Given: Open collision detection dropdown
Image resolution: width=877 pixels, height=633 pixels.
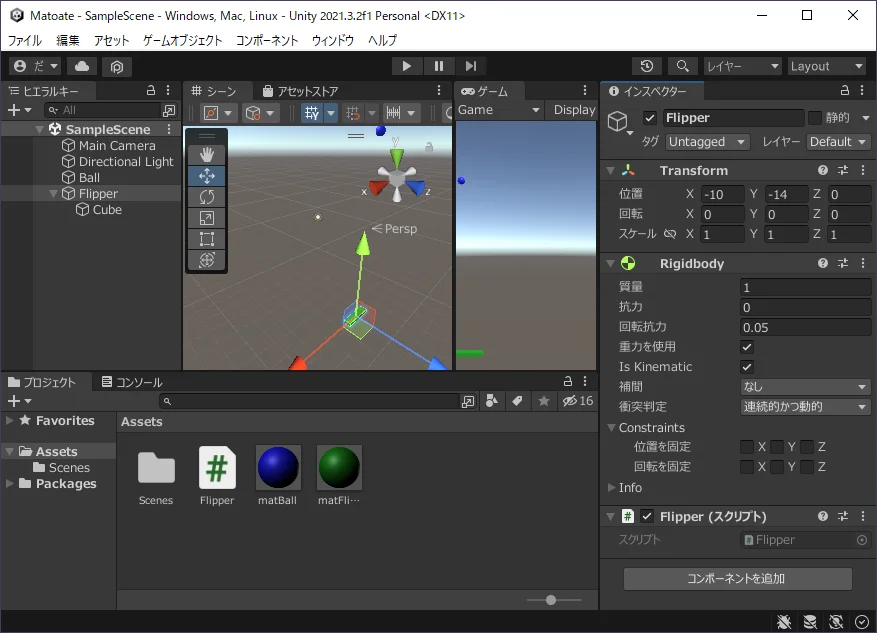Looking at the screenshot, I should [x=805, y=407].
